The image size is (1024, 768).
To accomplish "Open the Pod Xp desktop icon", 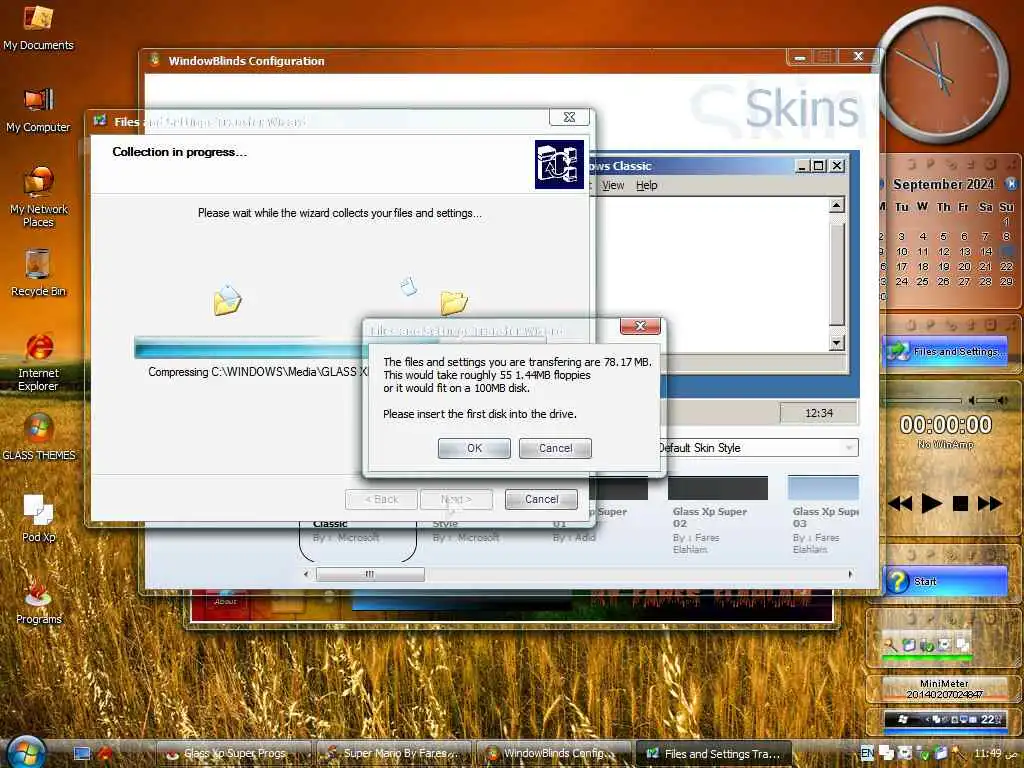I will 39,518.
